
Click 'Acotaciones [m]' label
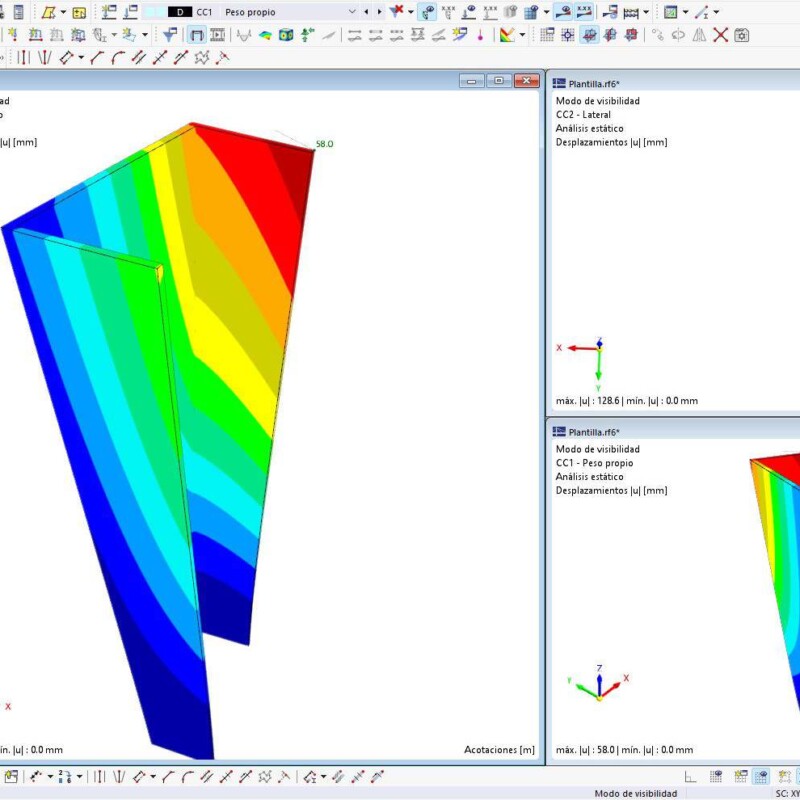(499, 749)
